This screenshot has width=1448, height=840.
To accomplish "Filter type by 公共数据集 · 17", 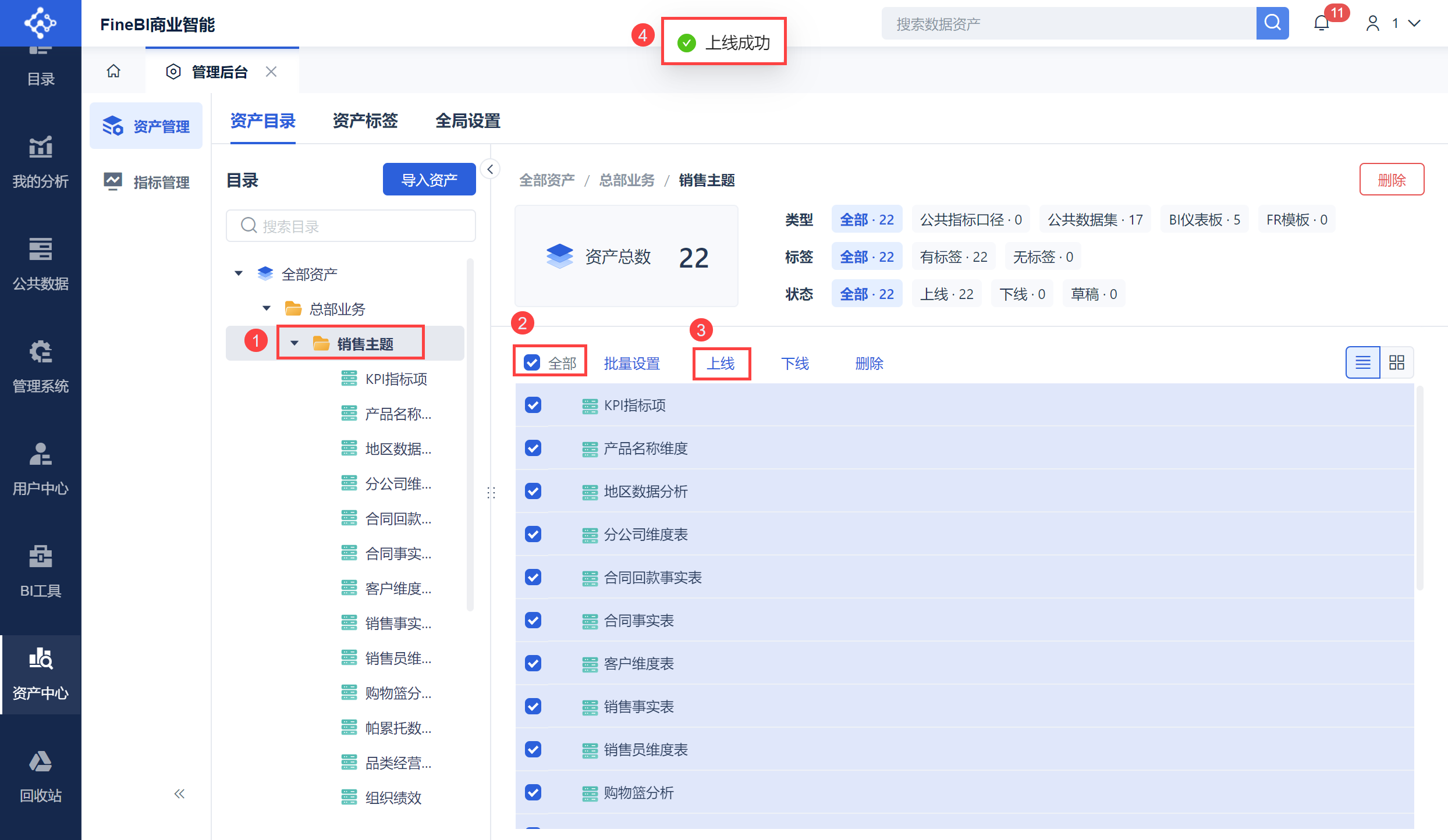I will pos(1095,219).
